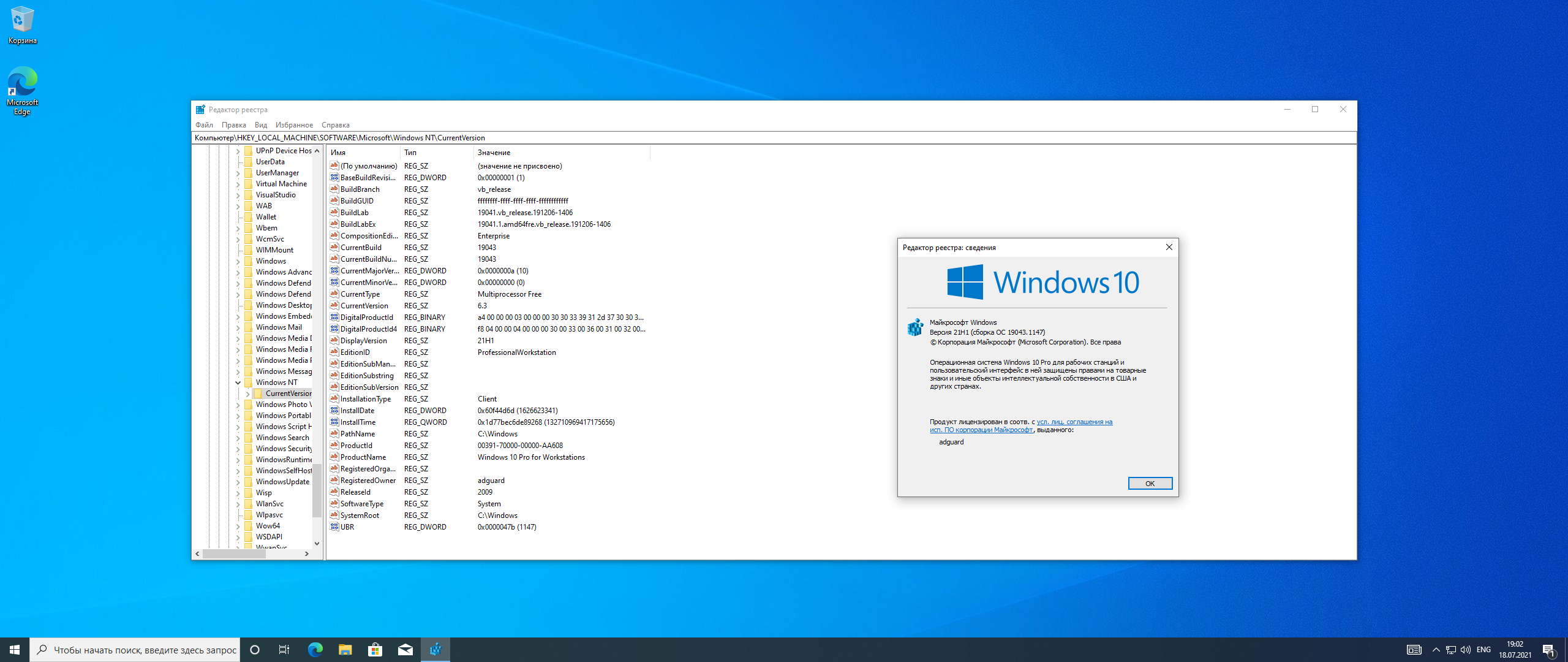The width and height of the screenshot is (1568, 662).
Task: Expand the Windows Search tree node
Action: point(238,438)
